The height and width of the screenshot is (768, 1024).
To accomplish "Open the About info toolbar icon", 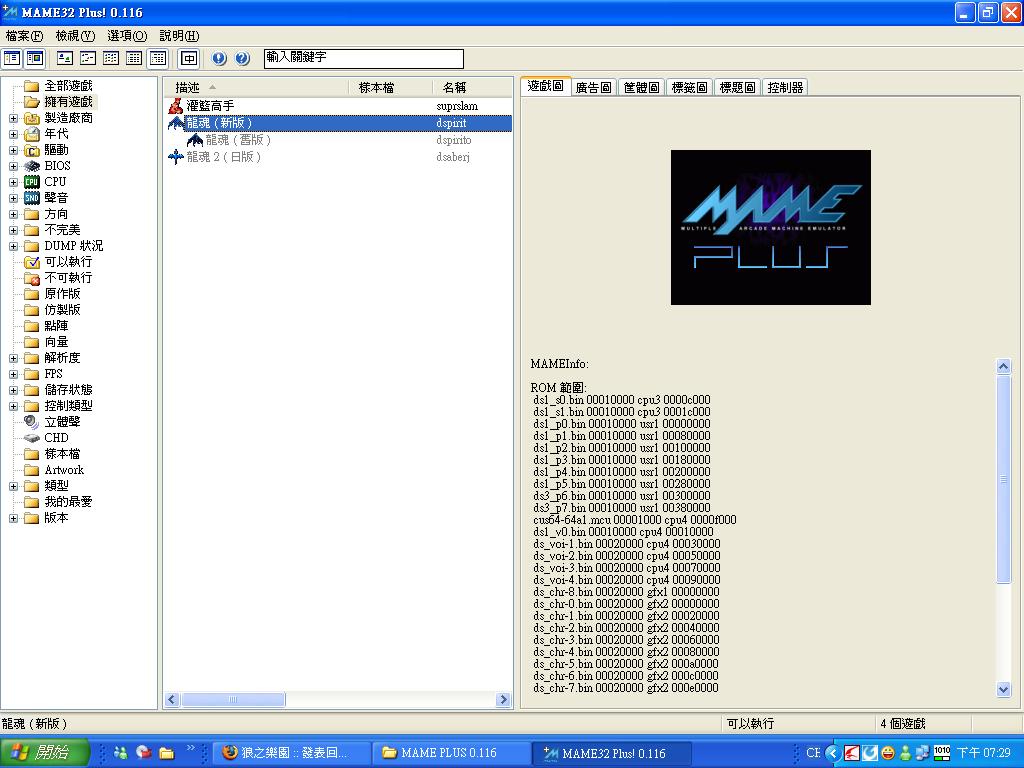I will 219,59.
